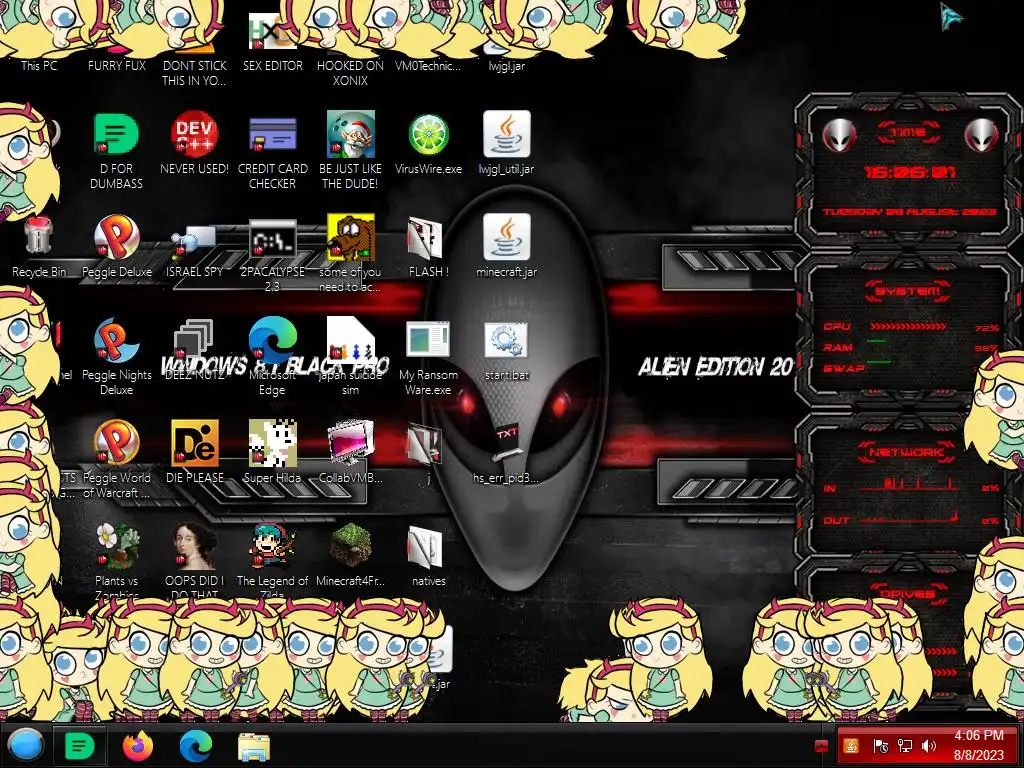Open the natives folder icon
Image resolution: width=1024 pixels, height=768 pixels.
pyautogui.click(x=425, y=547)
